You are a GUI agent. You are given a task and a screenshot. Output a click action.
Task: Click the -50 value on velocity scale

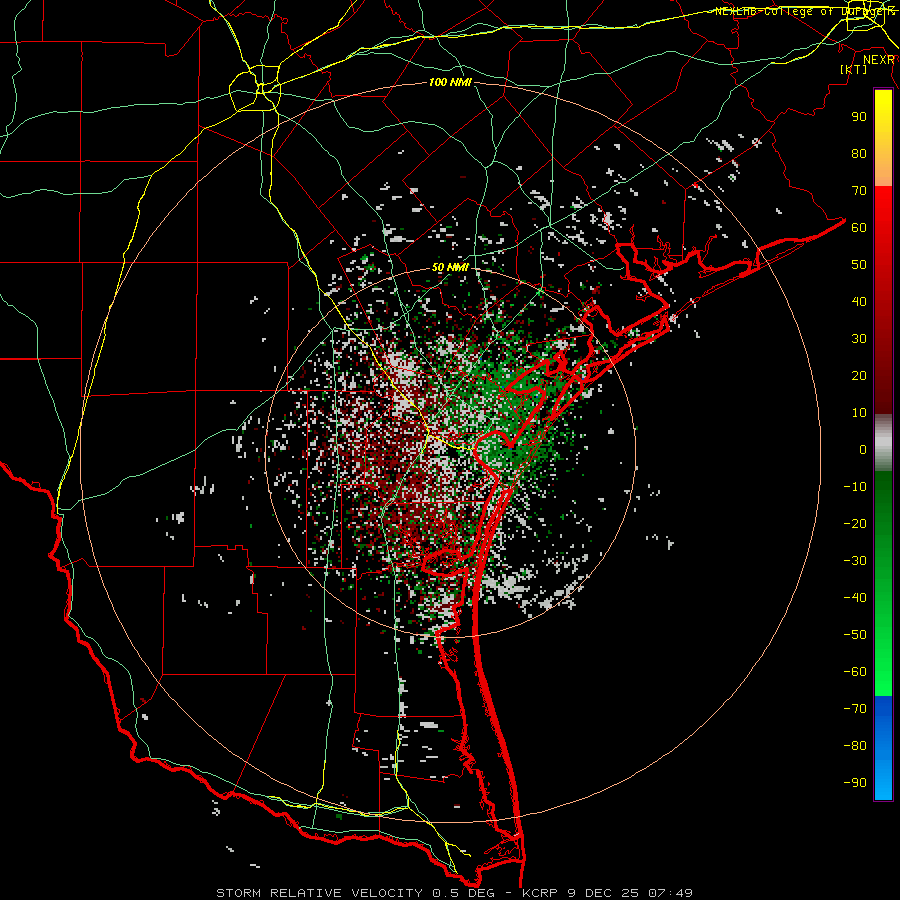pos(855,635)
